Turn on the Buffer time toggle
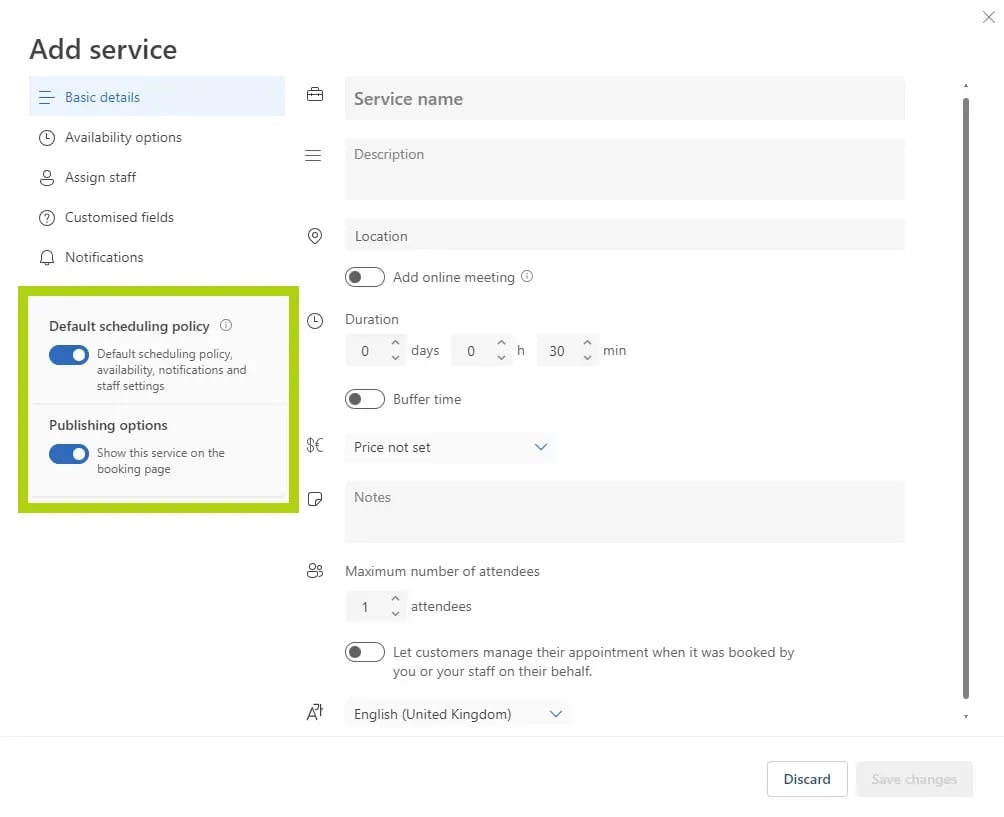Screen dimensions: 1004x817 coord(365,398)
